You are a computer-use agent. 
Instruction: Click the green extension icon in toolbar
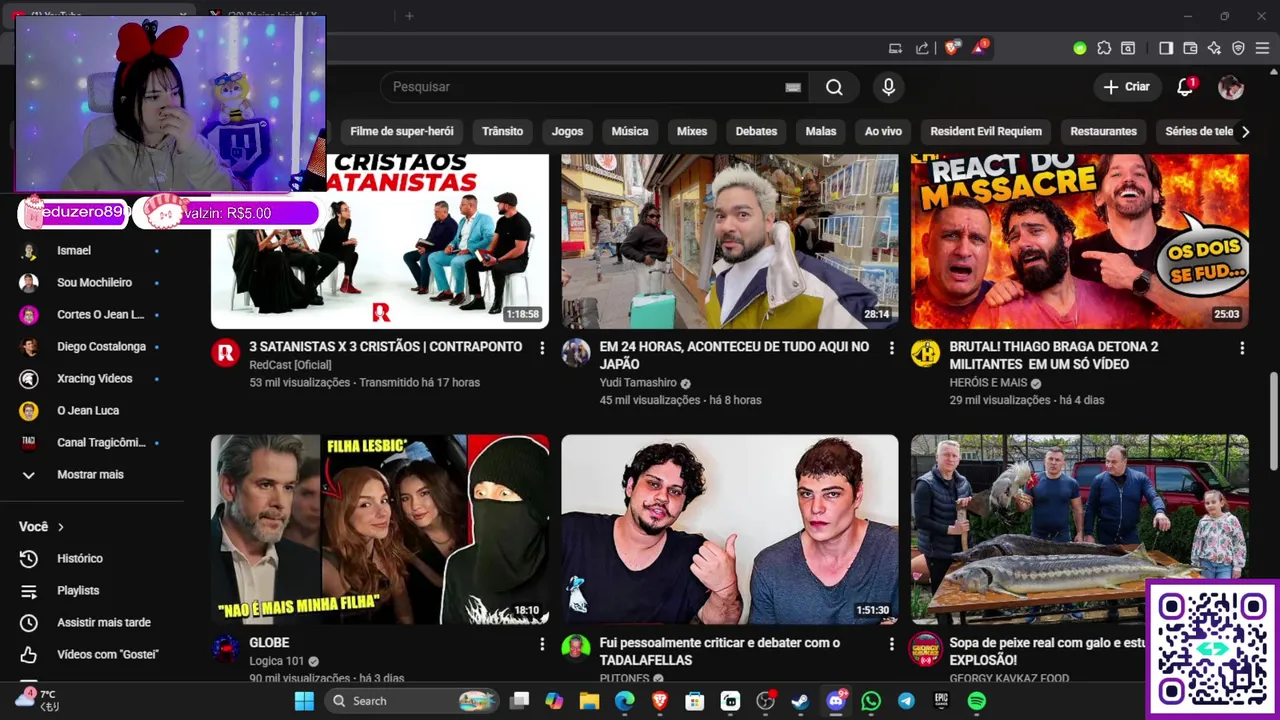click(1079, 48)
